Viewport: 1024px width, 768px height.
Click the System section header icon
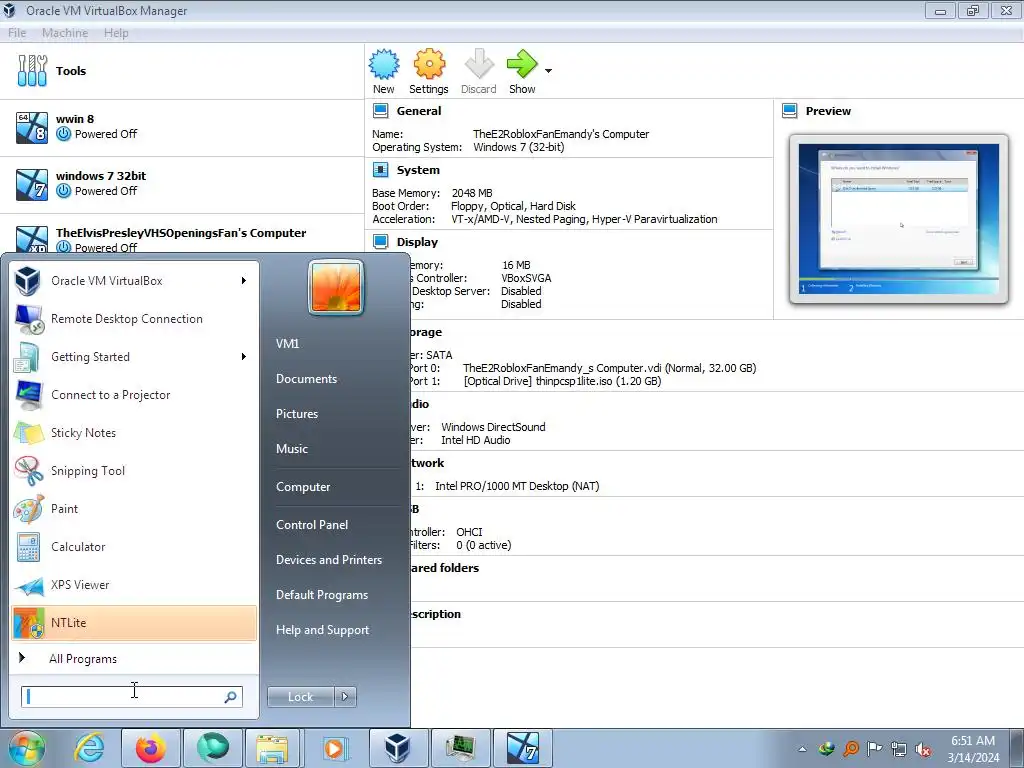point(380,170)
